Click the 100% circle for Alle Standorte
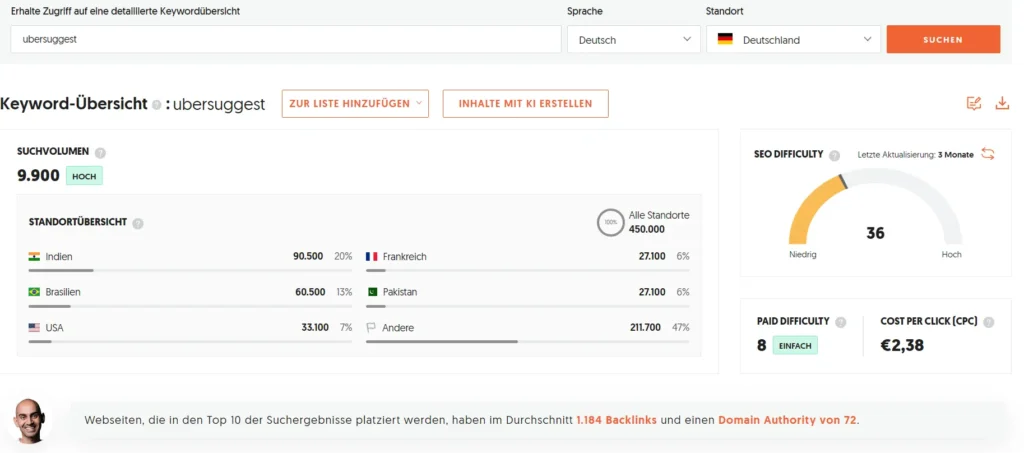The image size is (1024, 453). pyautogui.click(x=609, y=222)
